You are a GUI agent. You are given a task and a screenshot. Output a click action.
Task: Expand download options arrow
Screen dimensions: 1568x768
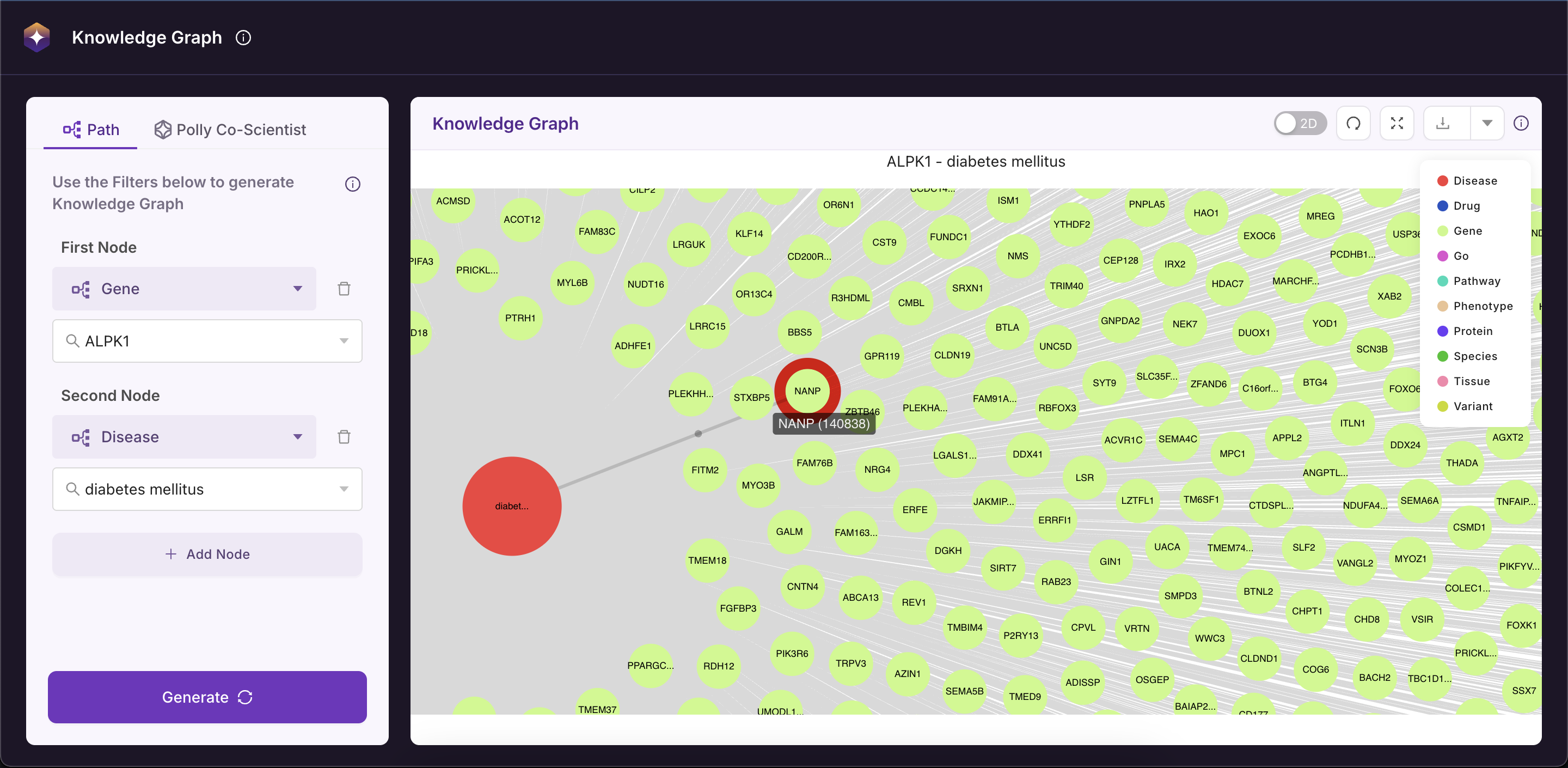coord(1487,124)
